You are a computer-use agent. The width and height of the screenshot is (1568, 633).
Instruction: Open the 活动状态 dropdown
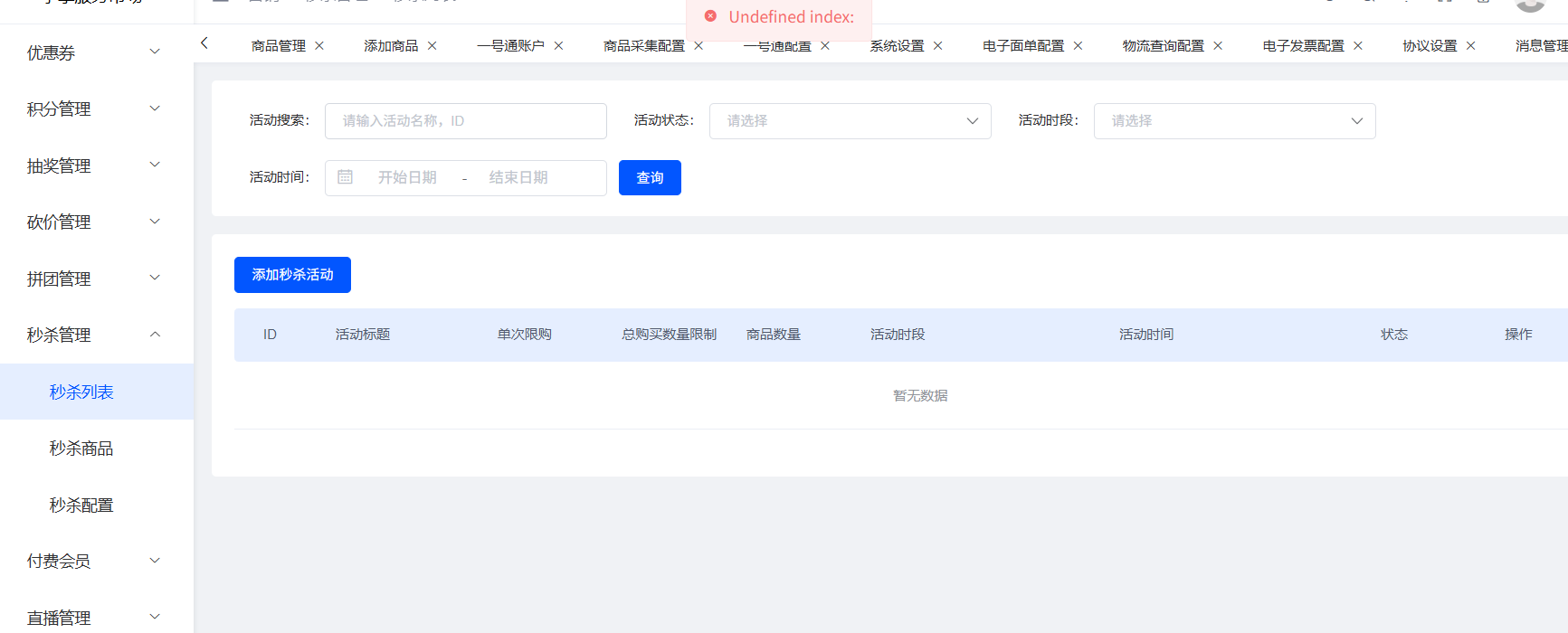tap(850, 121)
